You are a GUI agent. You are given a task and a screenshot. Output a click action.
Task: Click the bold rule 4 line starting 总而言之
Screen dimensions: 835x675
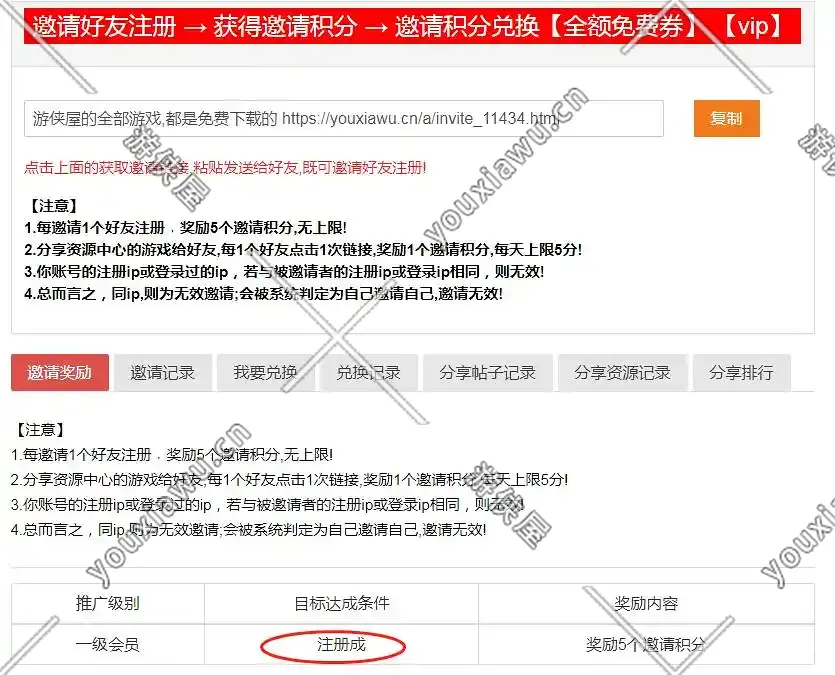pyautogui.click(x=263, y=293)
